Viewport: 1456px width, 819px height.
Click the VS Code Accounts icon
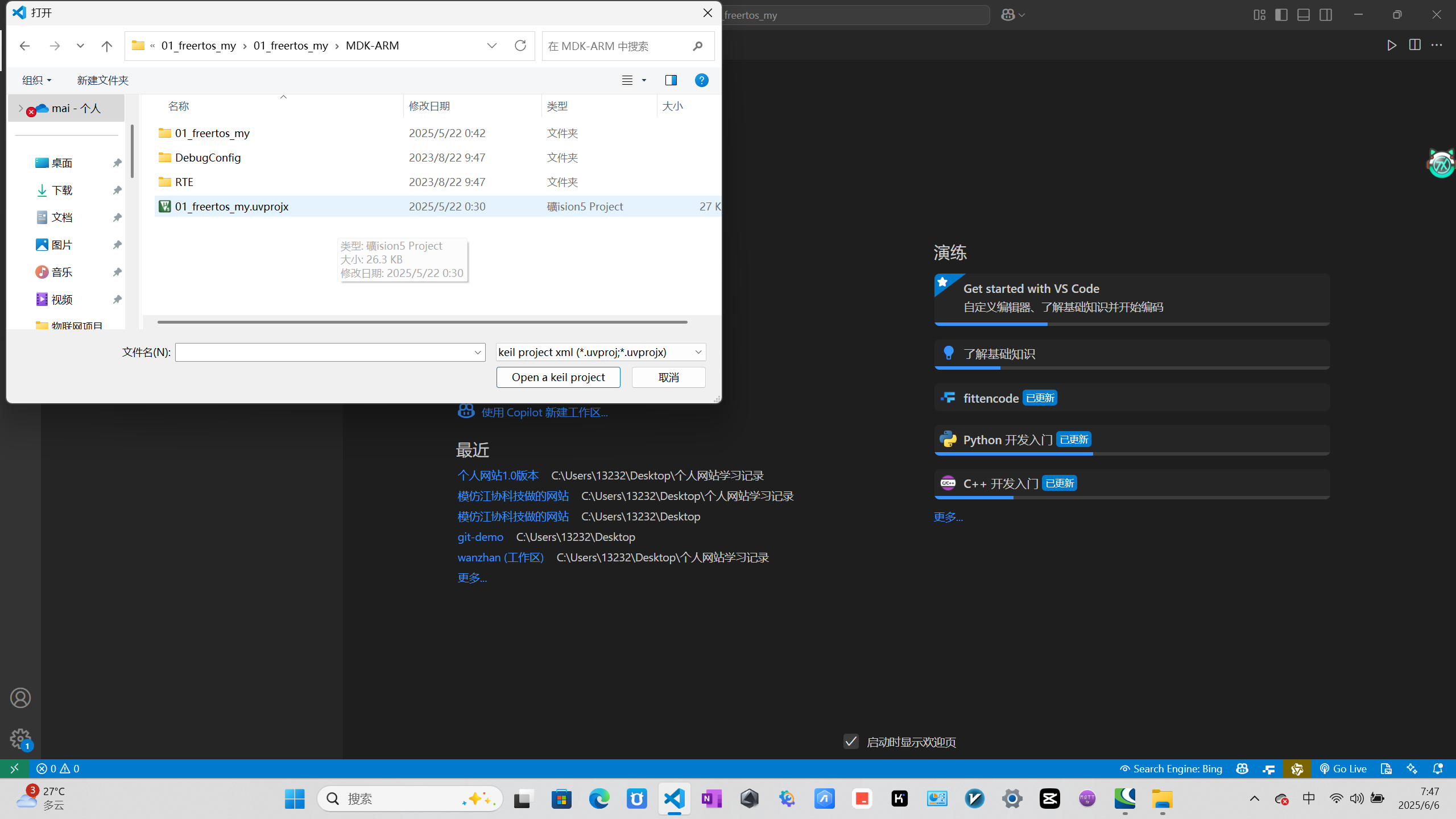(20, 698)
